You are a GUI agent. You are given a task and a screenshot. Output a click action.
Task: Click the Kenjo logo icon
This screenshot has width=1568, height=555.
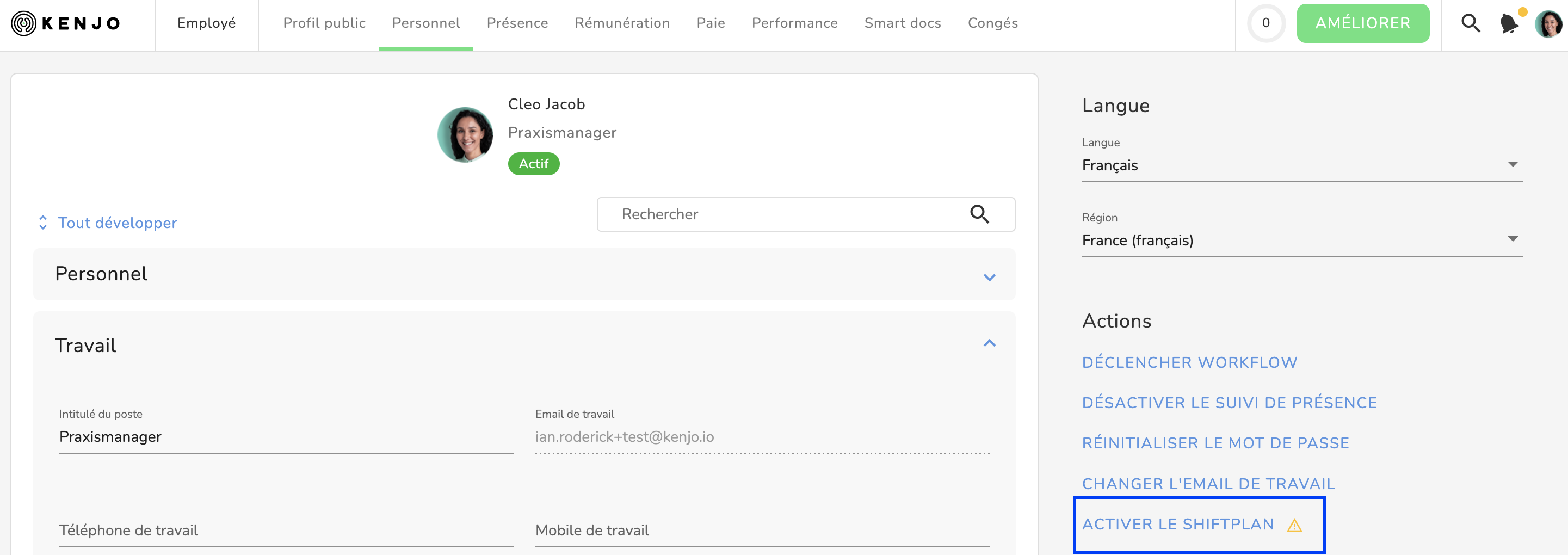click(x=24, y=24)
